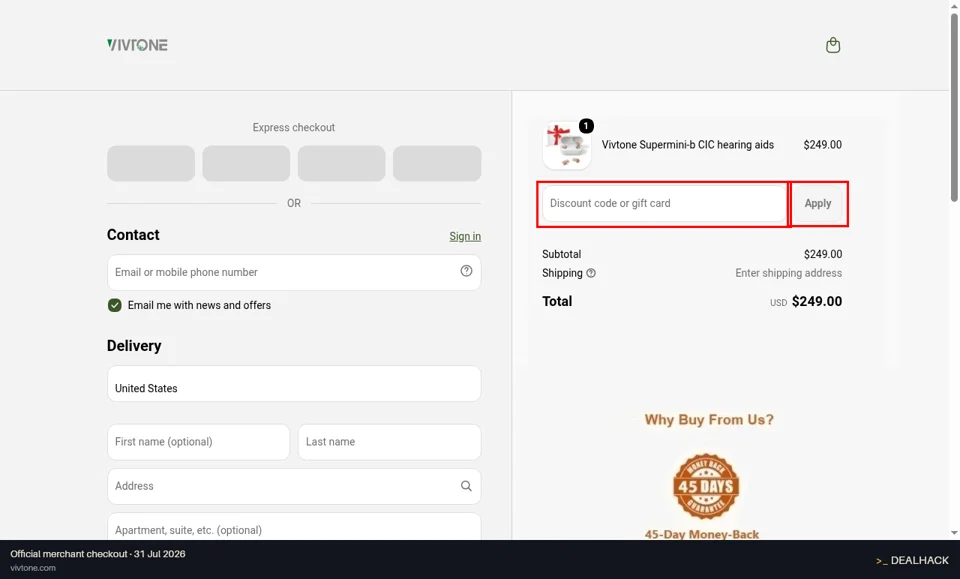
Task: Click the 45 Days money-back badge
Action: click(x=706, y=487)
